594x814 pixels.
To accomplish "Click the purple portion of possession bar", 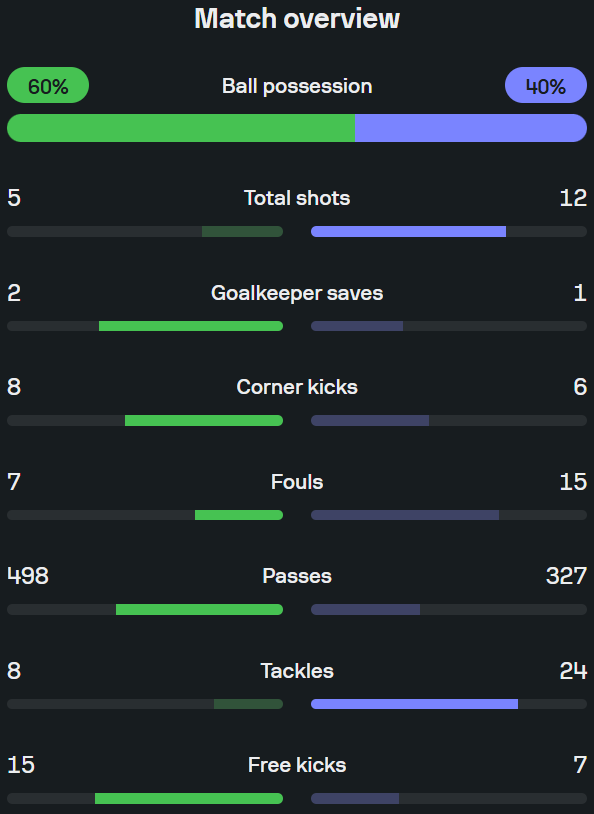I will (x=471, y=128).
